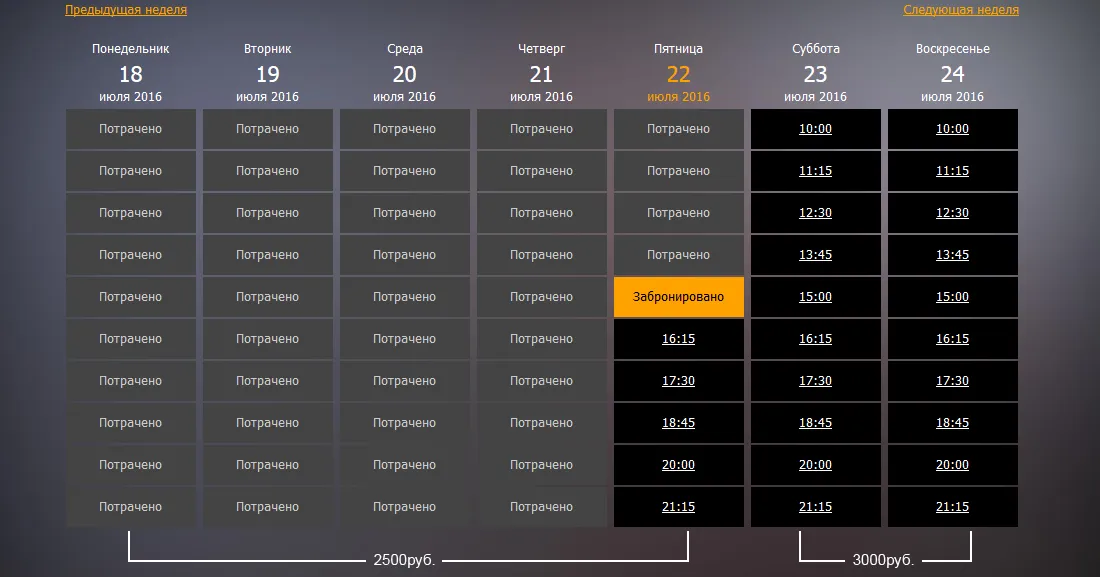The height and width of the screenshot is (577, 1100).
Task: Reserve the 21:15 slot on Пятница 22
Action: coord(678,507)
